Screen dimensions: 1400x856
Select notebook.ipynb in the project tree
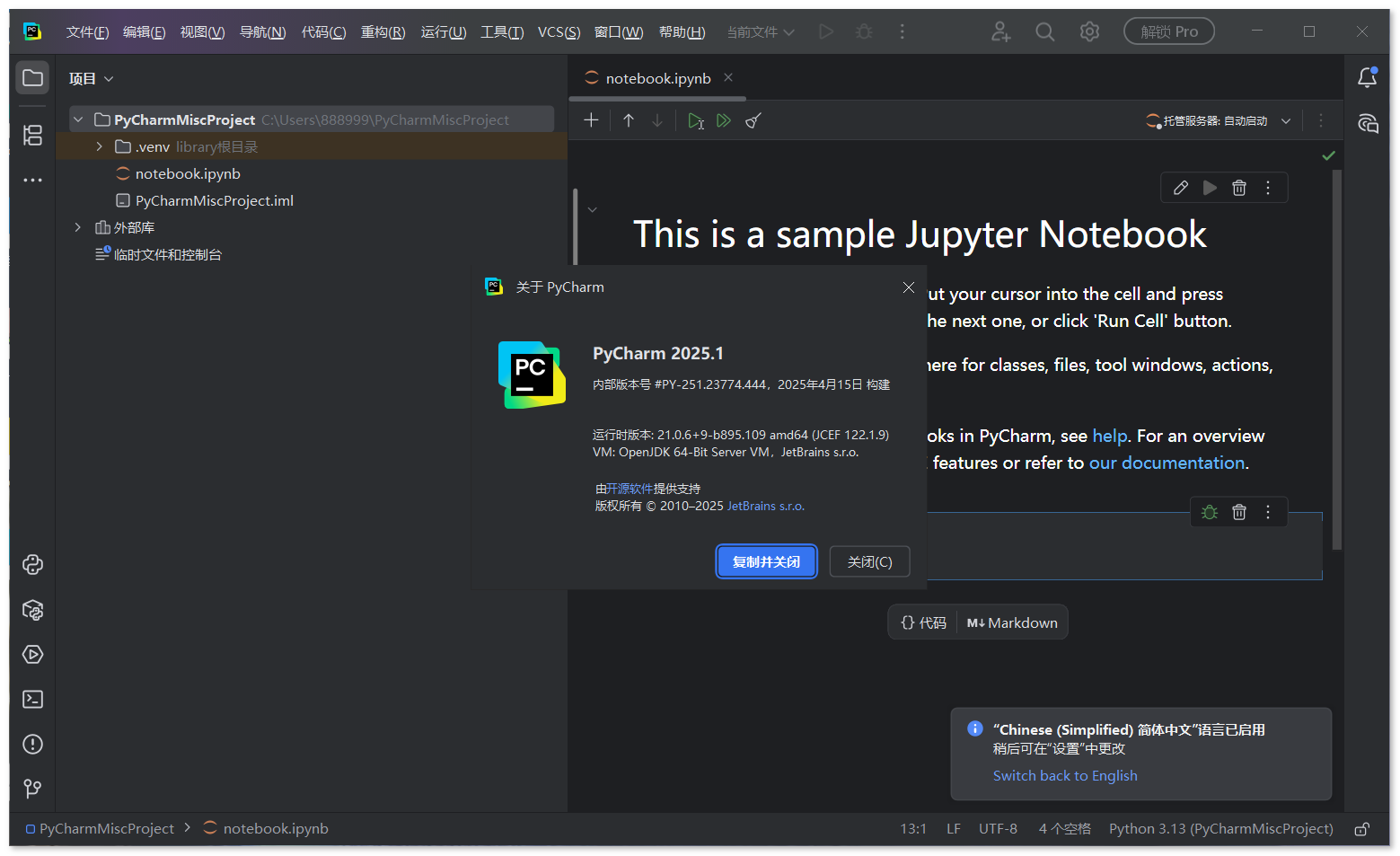coord(188,173)
